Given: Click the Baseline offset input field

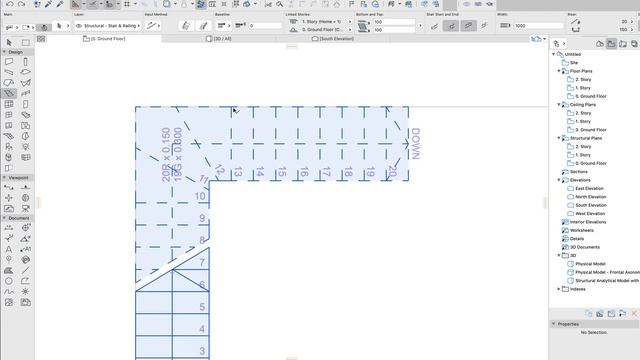Looking at the screenshot, I should (265, 26).
